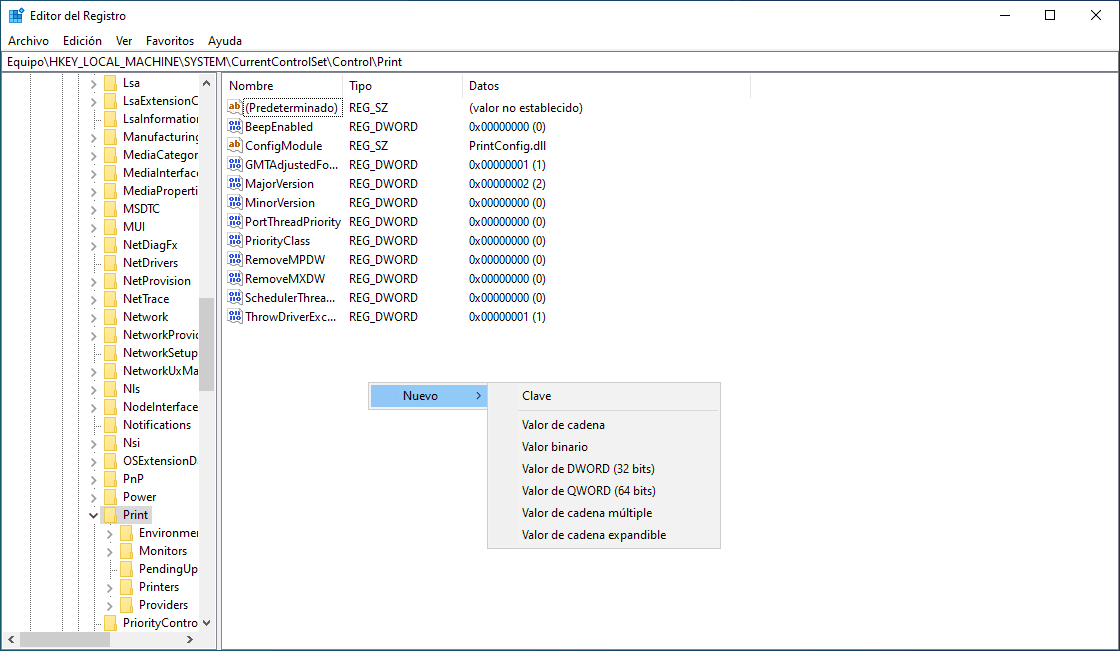Select the ThrowDriverExc value entry
This screenshot has width=1120, height=651.
pos(291,316)
